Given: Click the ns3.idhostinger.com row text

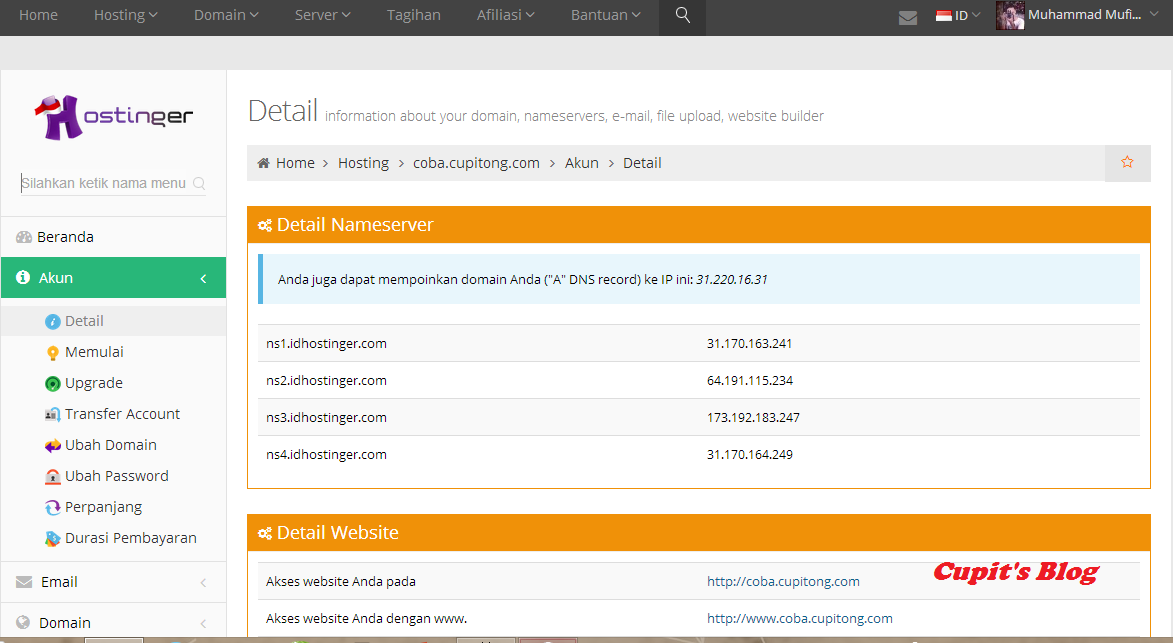Looking at the screenshot, I should coord(326,418).
